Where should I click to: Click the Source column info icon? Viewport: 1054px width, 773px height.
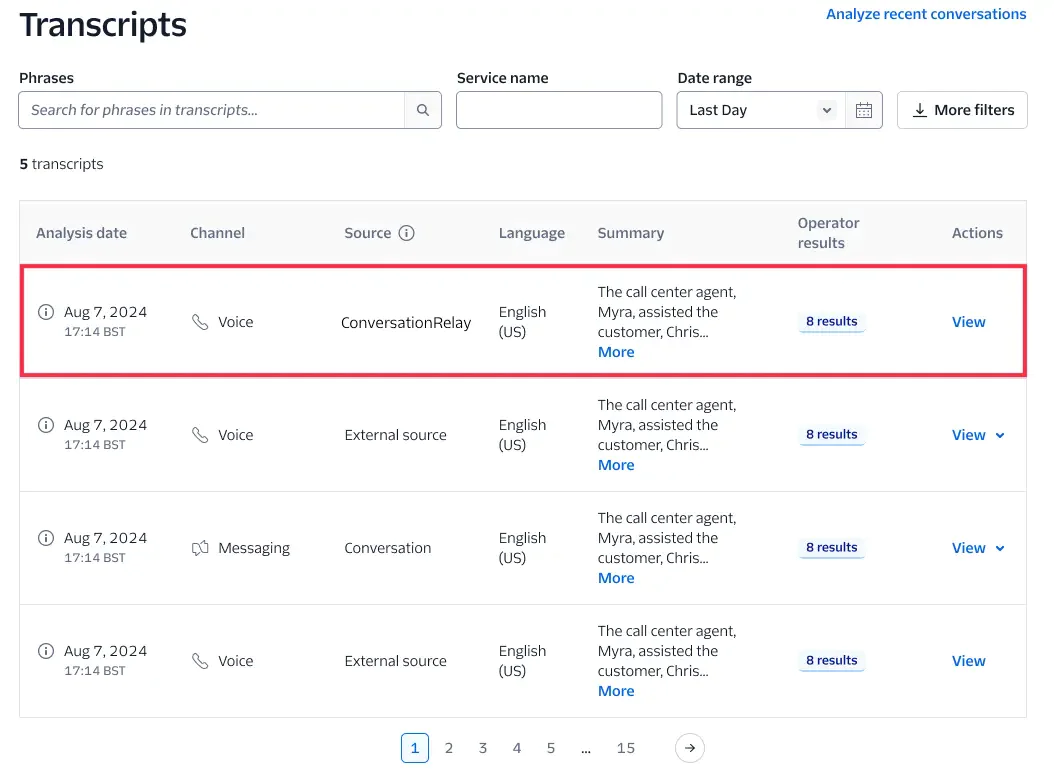click(406, 233)
